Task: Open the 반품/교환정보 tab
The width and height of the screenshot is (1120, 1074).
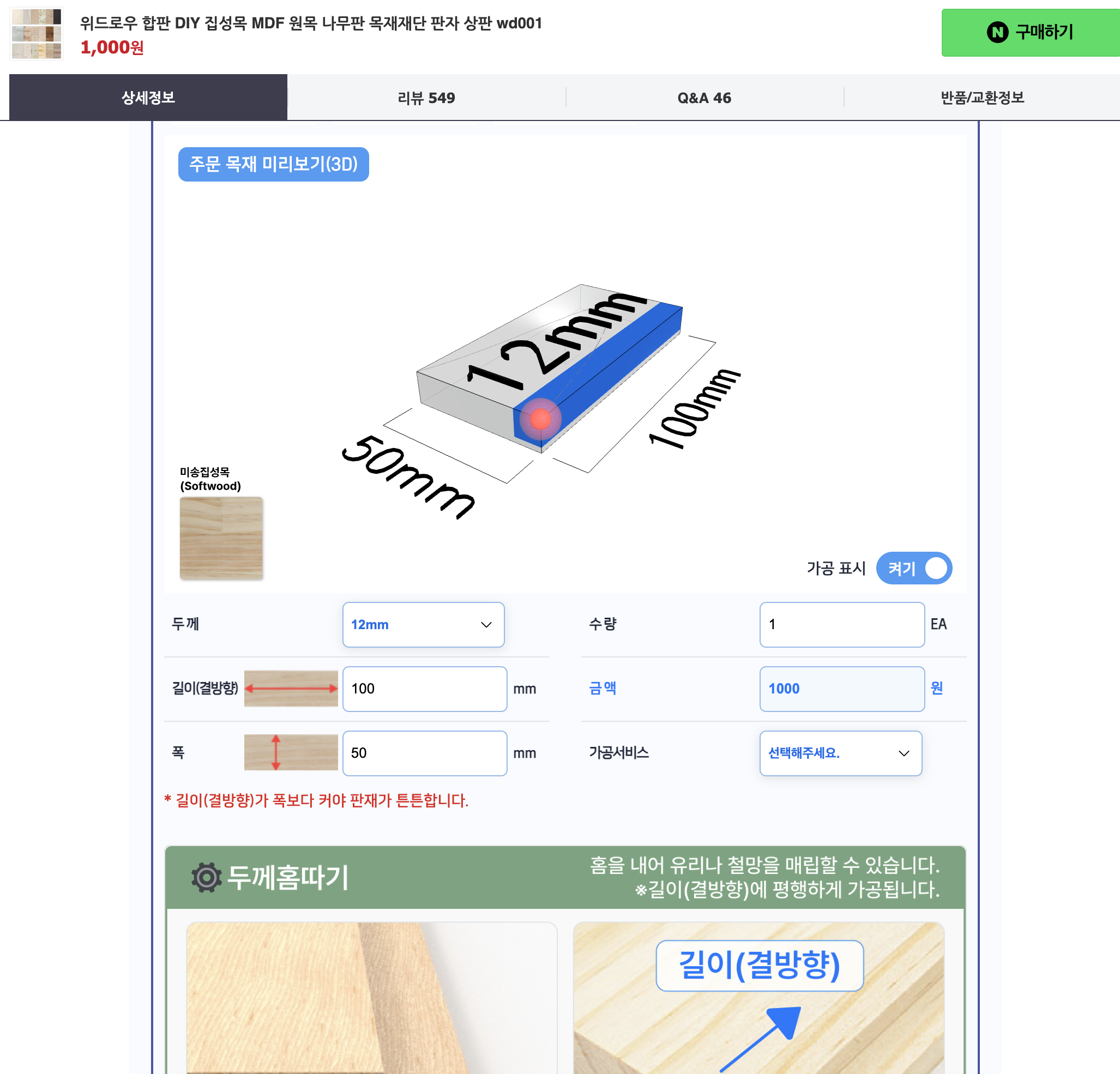Action: point(981,97)
